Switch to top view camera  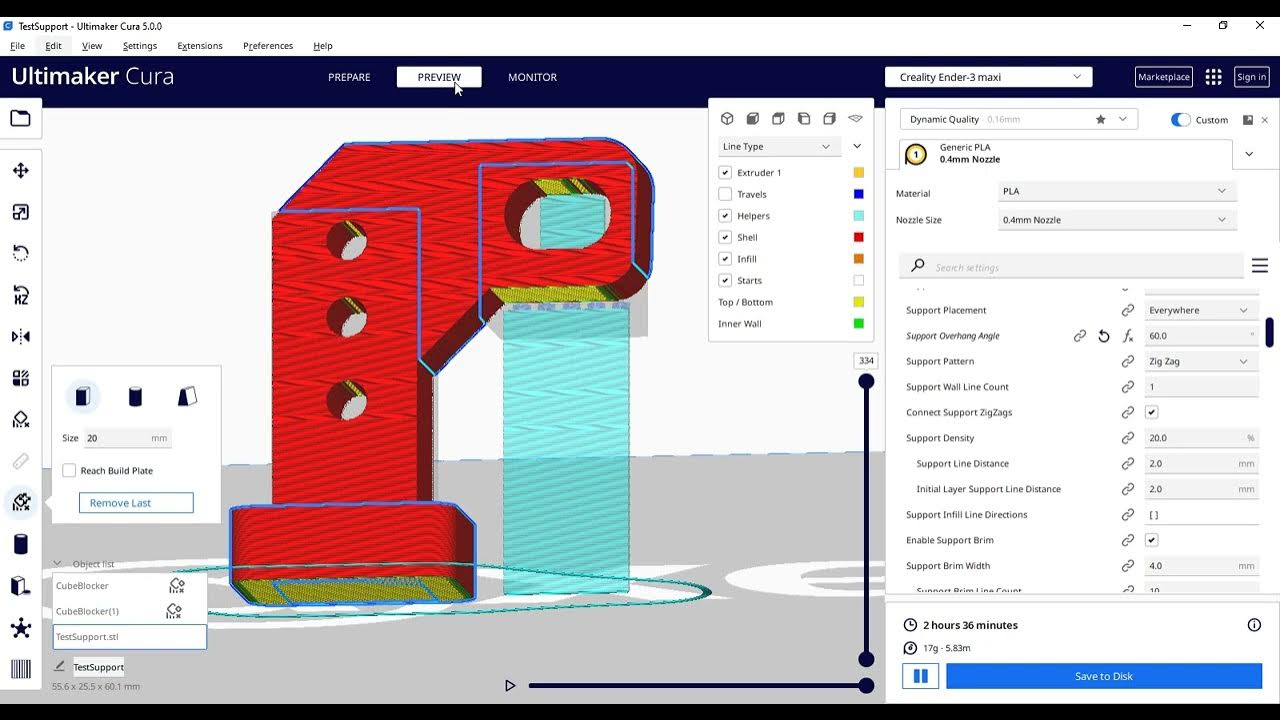pyautogui.click(x=778, y=118)
